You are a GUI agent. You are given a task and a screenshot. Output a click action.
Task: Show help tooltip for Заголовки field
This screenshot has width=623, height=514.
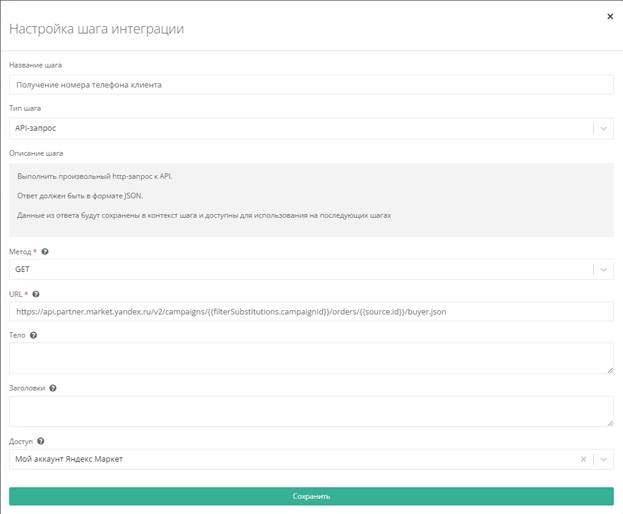53,388
